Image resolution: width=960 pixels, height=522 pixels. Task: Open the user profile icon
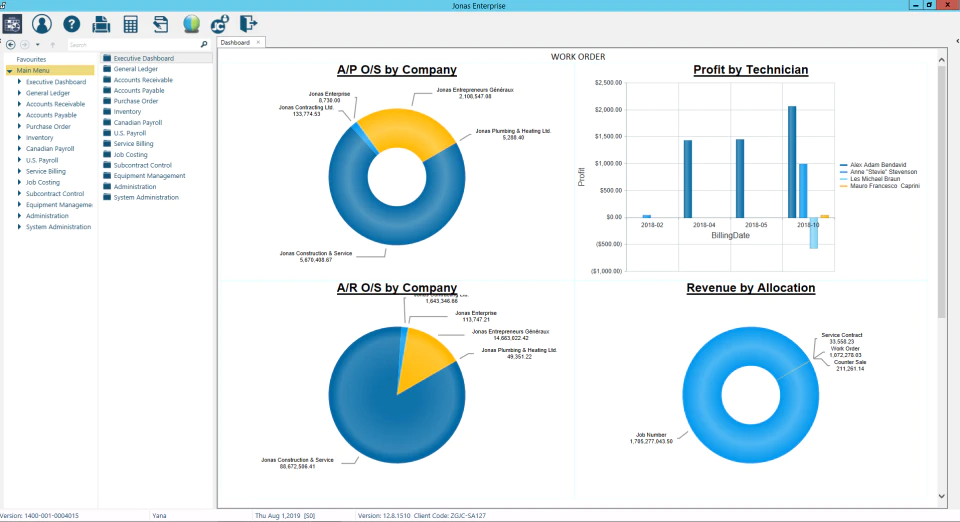click(42, 24)
